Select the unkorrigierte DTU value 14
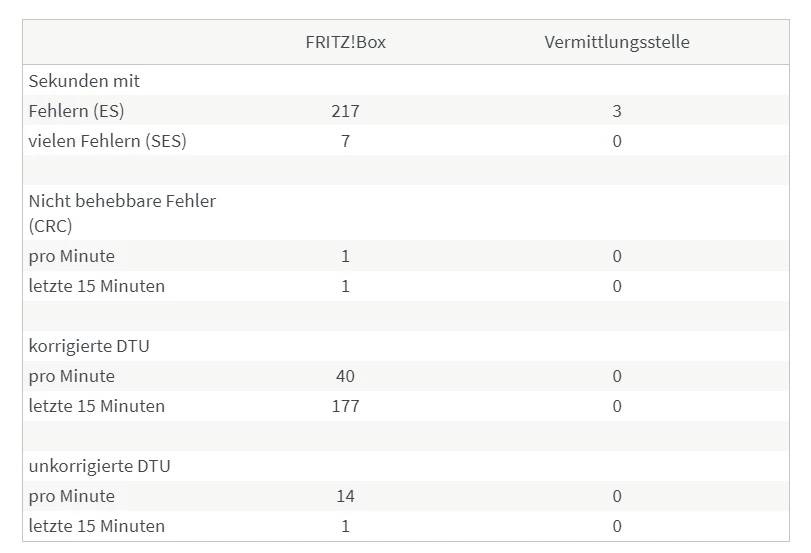 (x=346, y=496)
